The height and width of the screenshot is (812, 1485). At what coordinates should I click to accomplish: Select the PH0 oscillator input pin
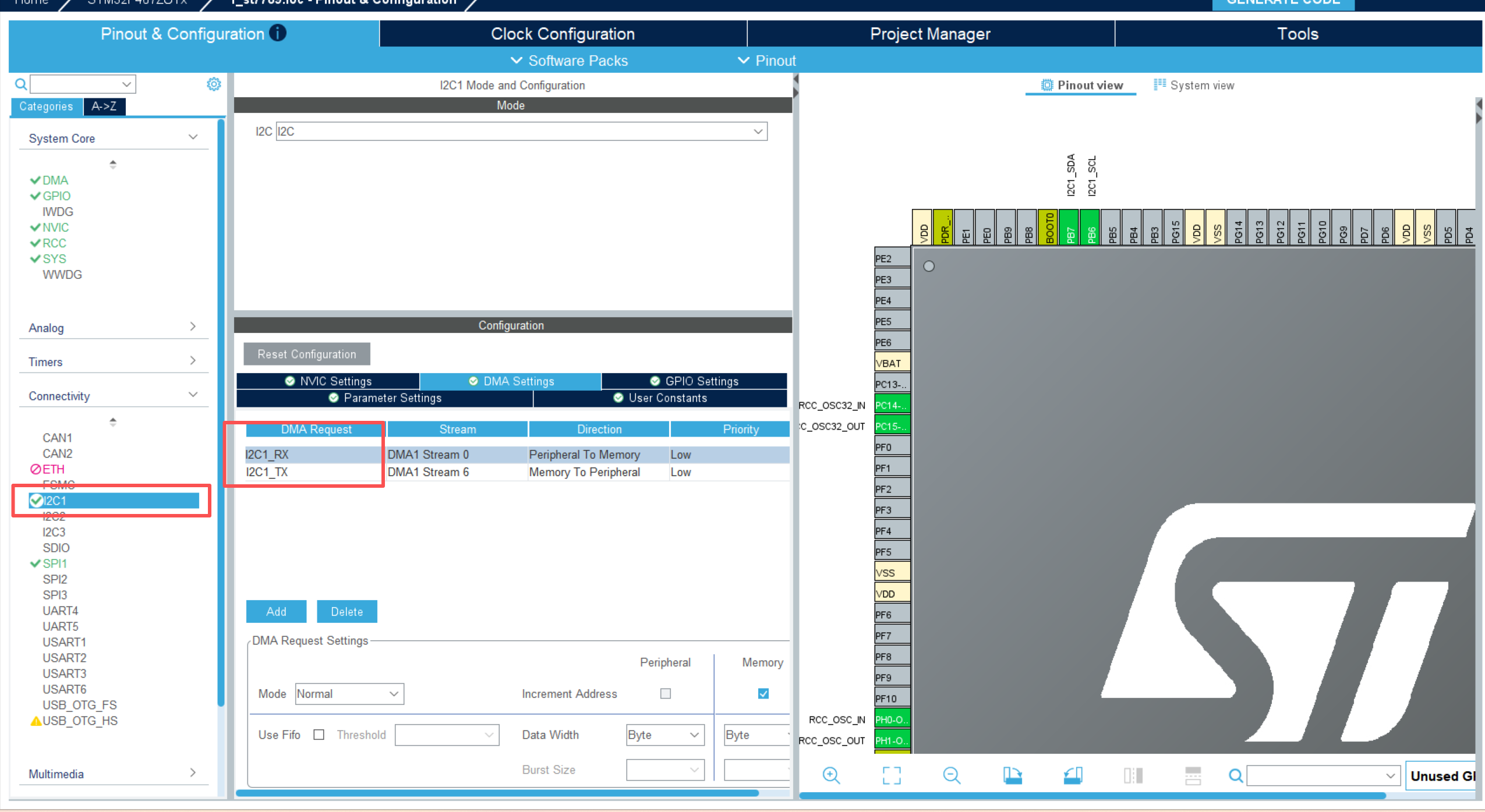[x=892, y=719]
